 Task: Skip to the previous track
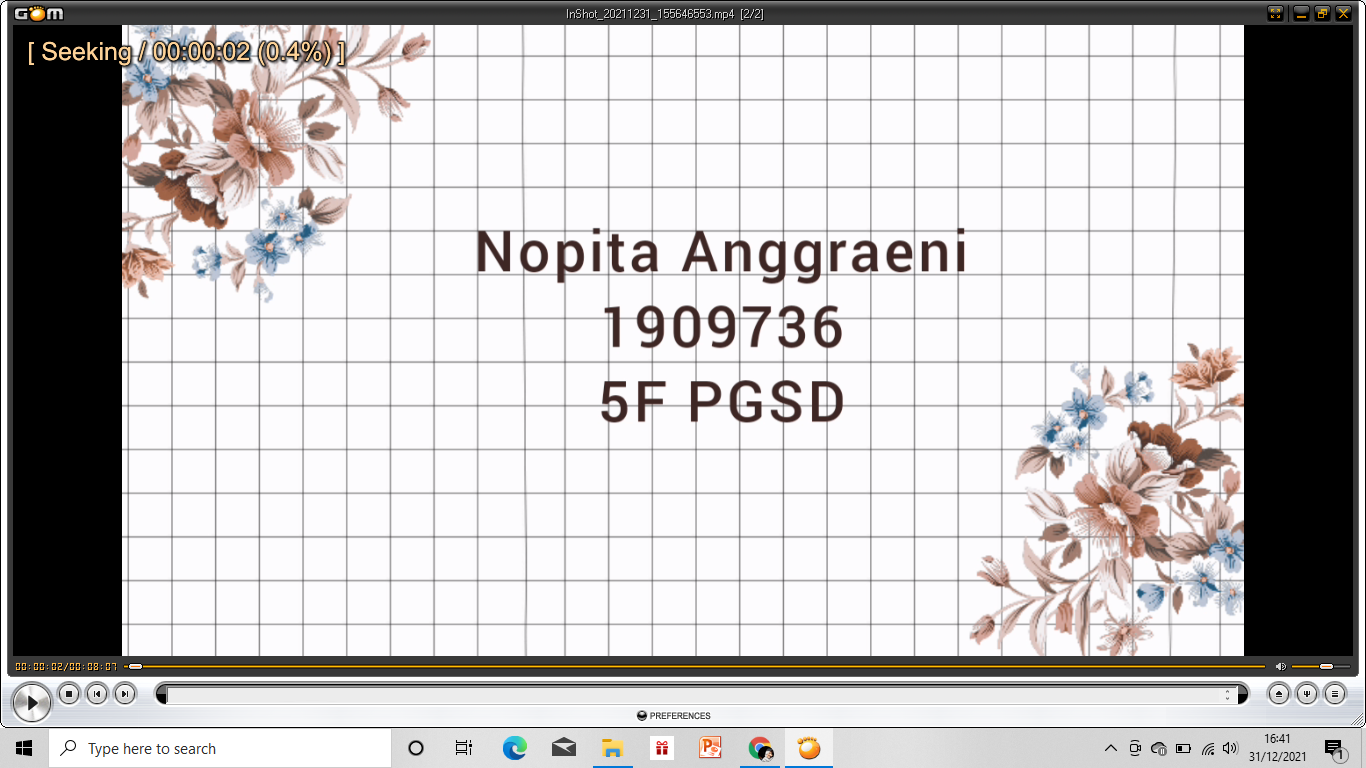tap(96, 693)
